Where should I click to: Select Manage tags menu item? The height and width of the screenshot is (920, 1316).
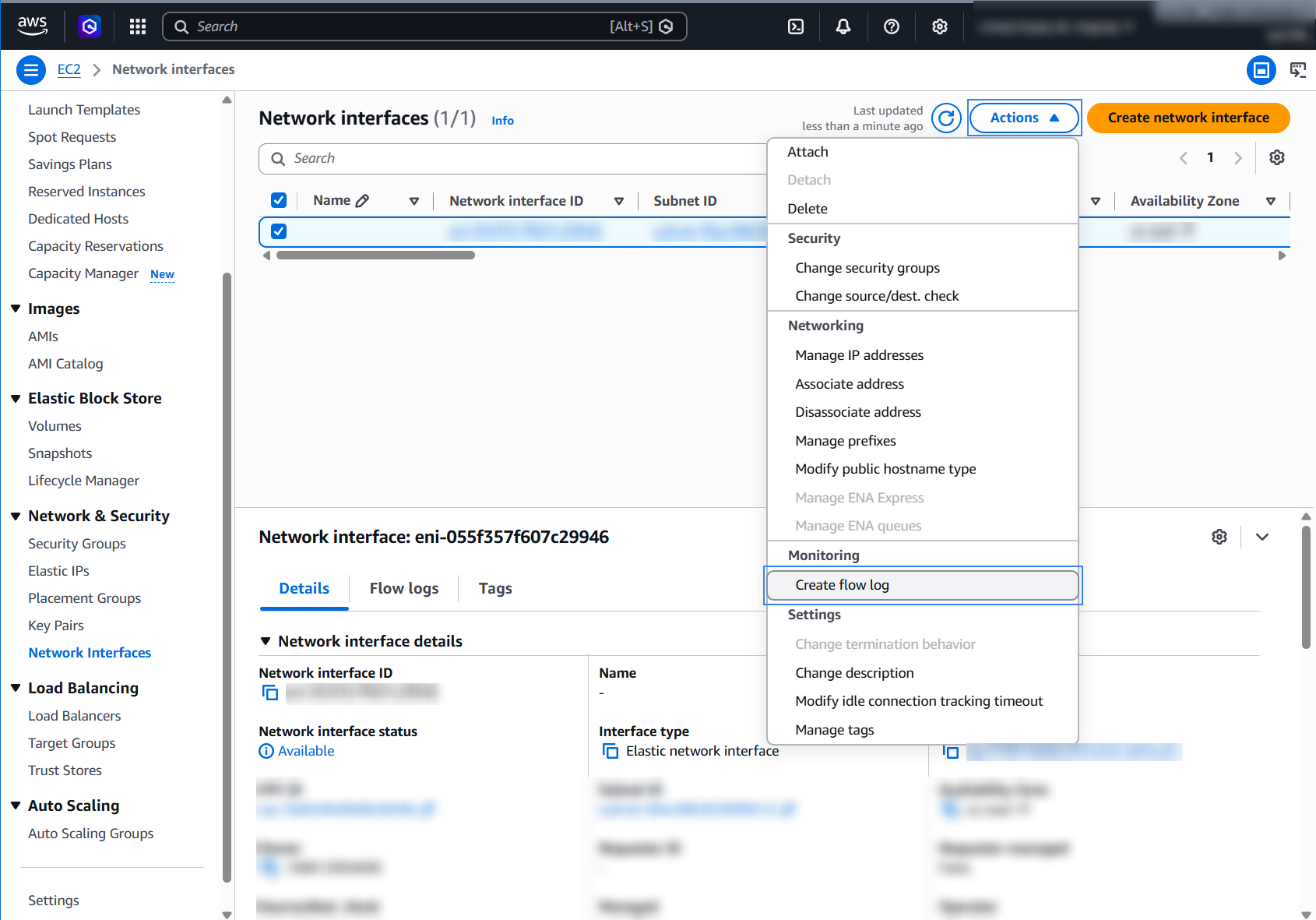(923, 730)
